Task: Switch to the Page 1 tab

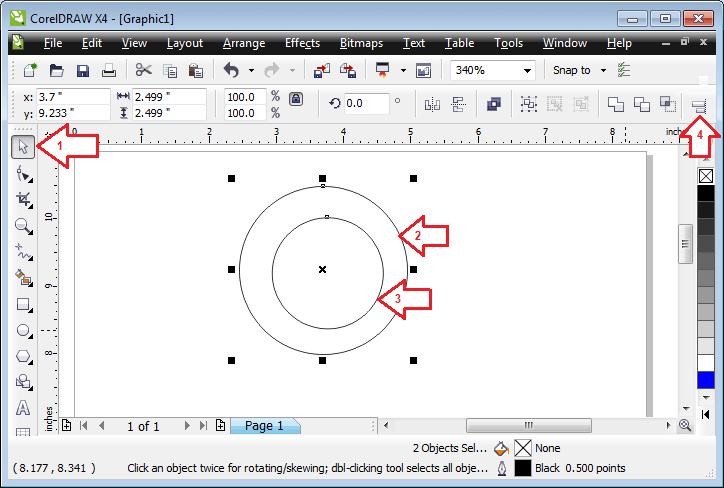Action: click(264, 426)
